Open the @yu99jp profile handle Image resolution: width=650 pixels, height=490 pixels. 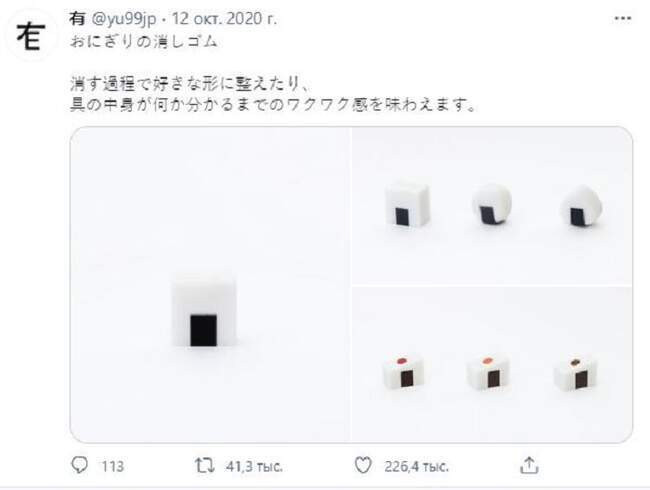click(x=124, y=19)
